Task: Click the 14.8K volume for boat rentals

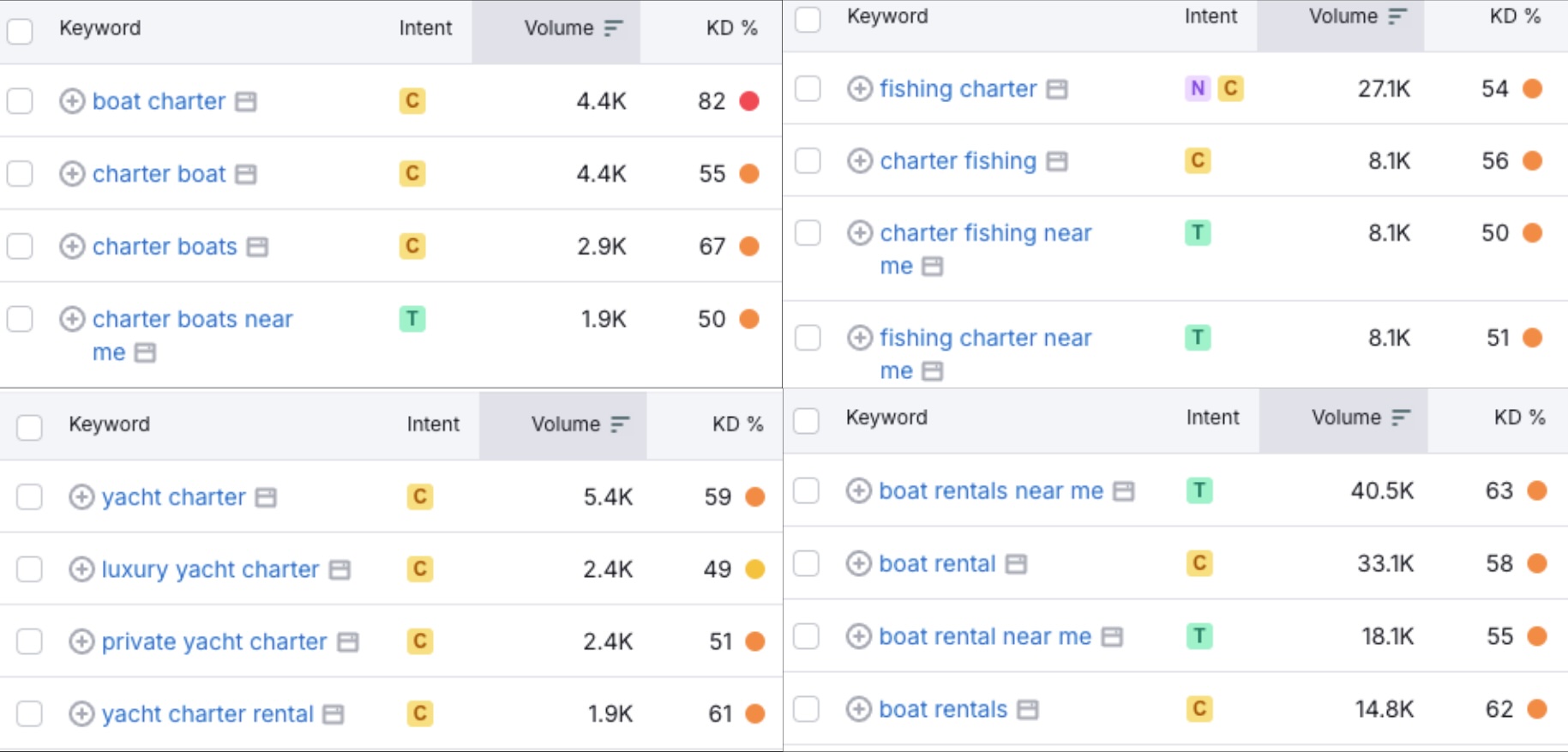Action: click(x=1384, y=709)
